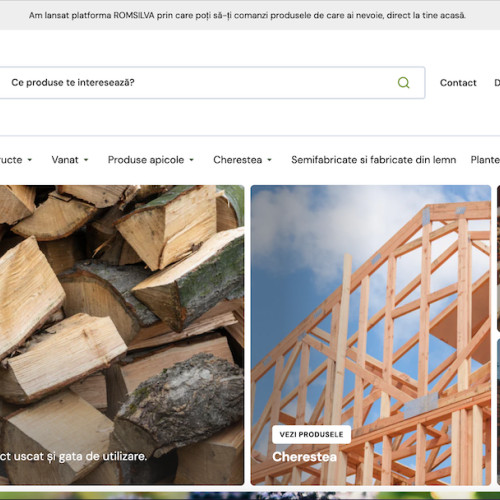Screen dimensions: 500x500
Task: Click the "uscat și gata de utilizare" caption
Action: click(x=80, y=456)
